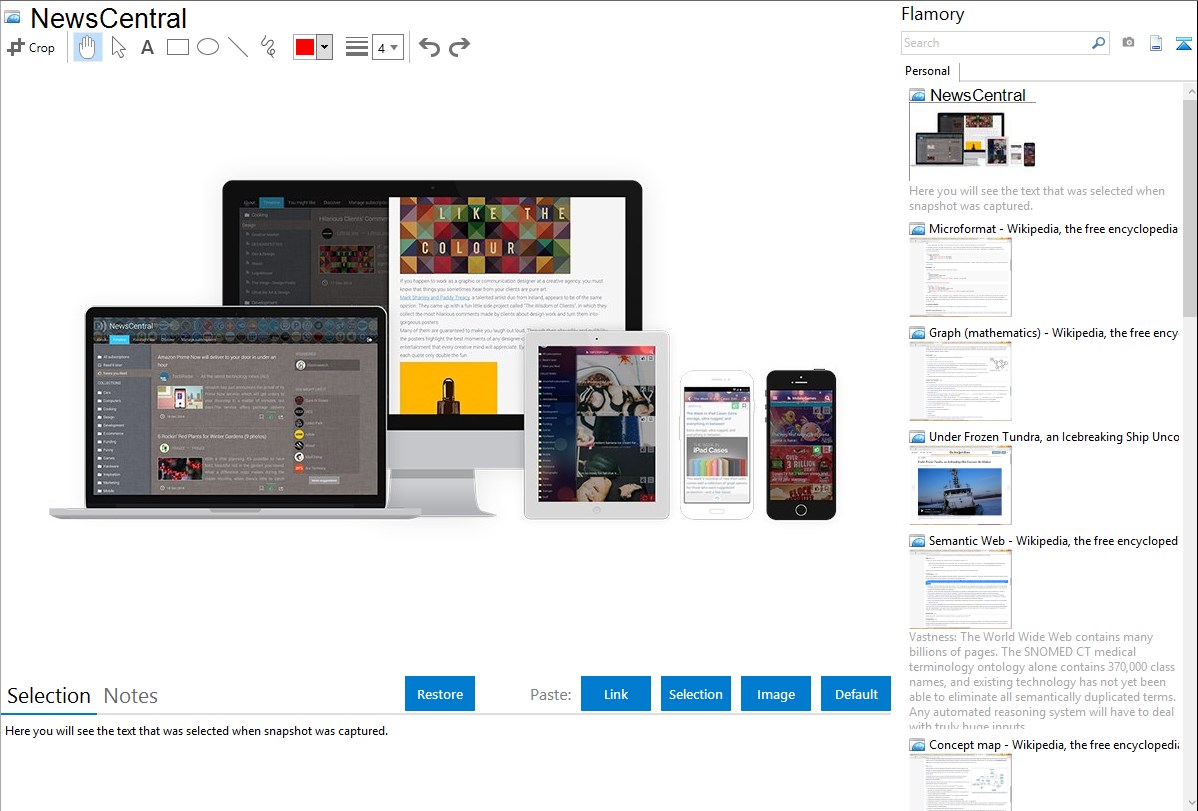Open the Selection tab
The height and width of the screenshot is (811, 1198).
[x=49, y=696]
